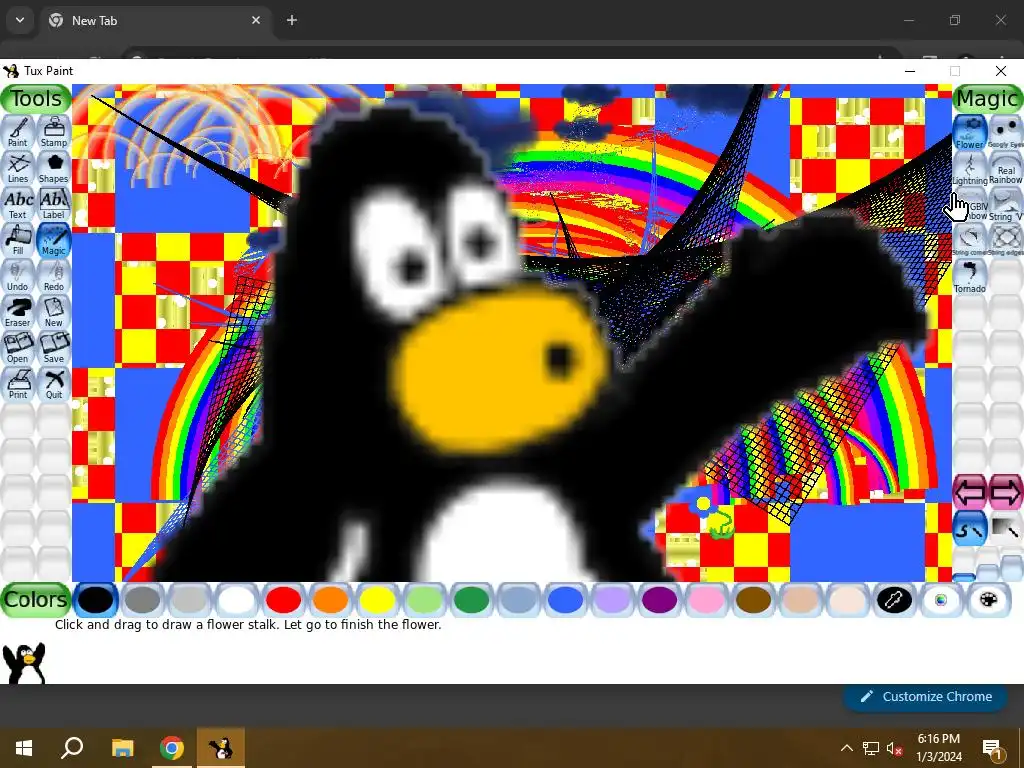Open the rainbow color picker
Screen dimensions: 1024x768
click(x=941, y=600)
